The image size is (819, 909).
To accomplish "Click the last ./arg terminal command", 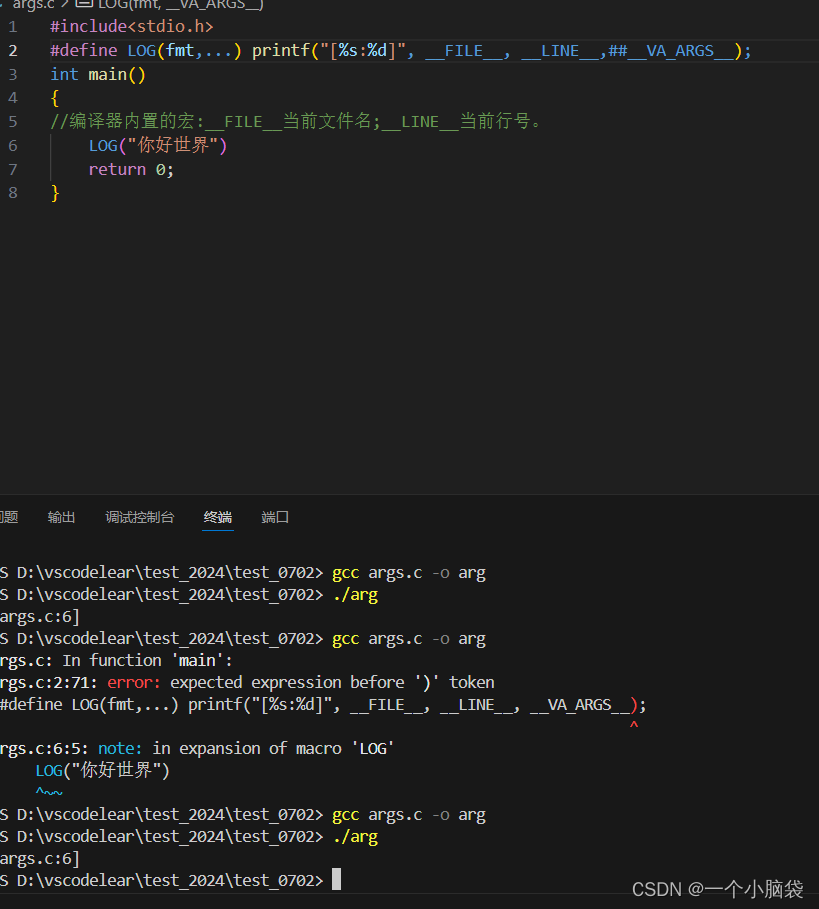I will point(355,837).
